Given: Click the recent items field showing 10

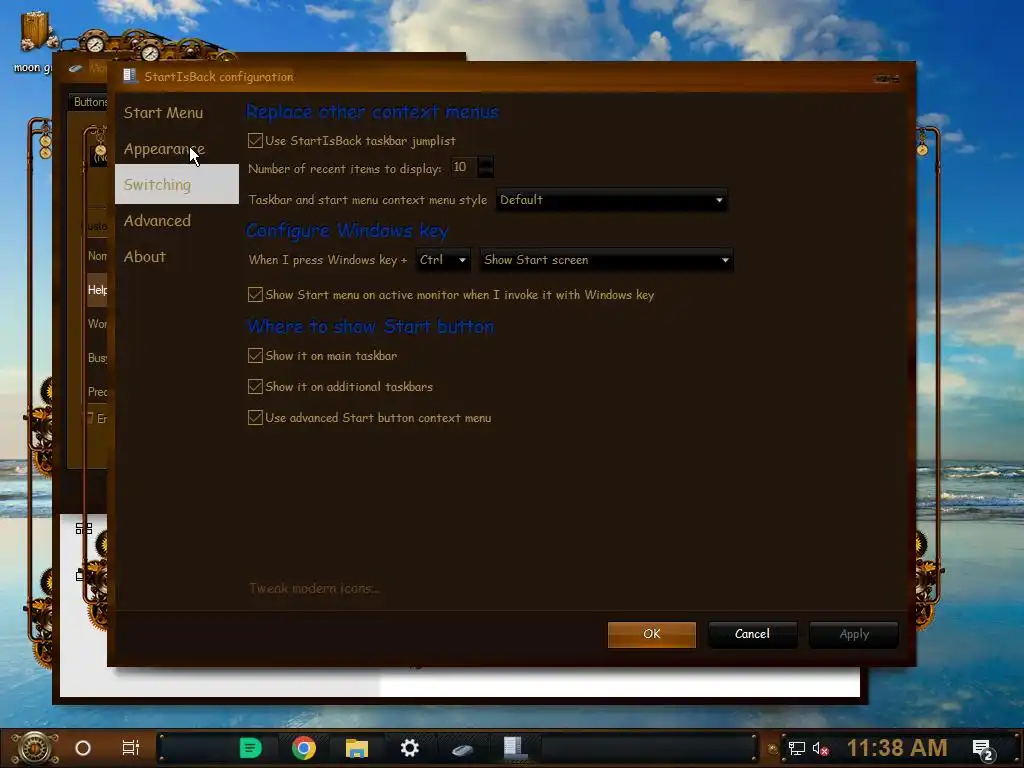Looking at the screenshot, I should [x=464, y=167].
